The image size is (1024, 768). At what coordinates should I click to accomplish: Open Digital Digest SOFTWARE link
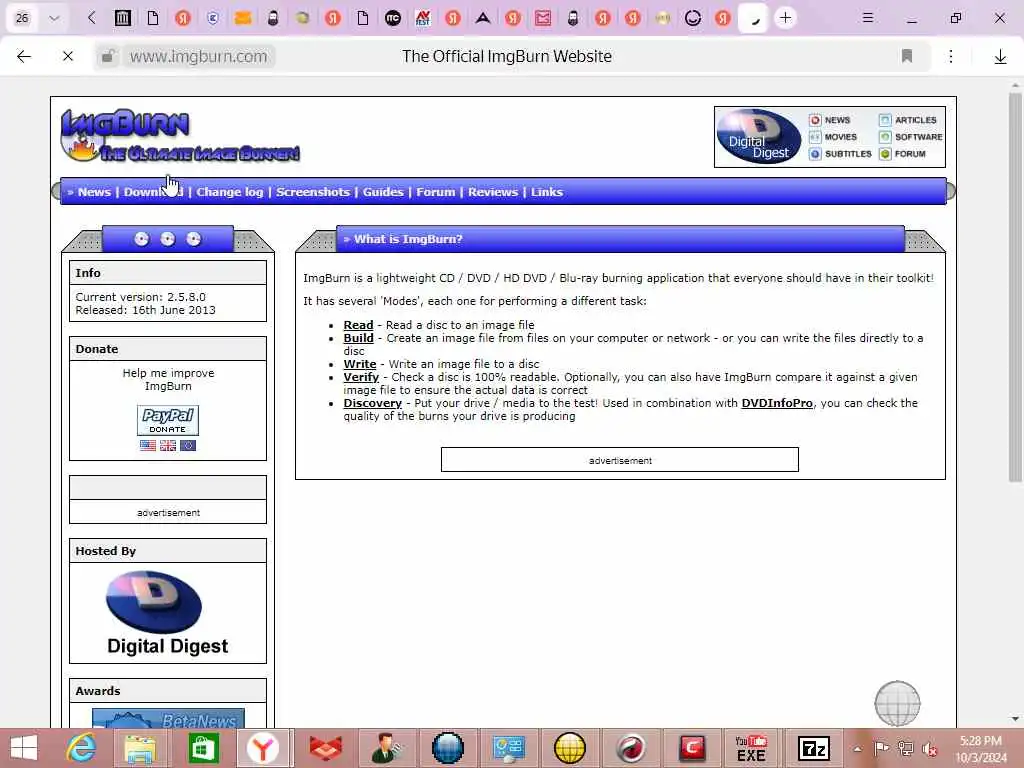tap(911, 137)
